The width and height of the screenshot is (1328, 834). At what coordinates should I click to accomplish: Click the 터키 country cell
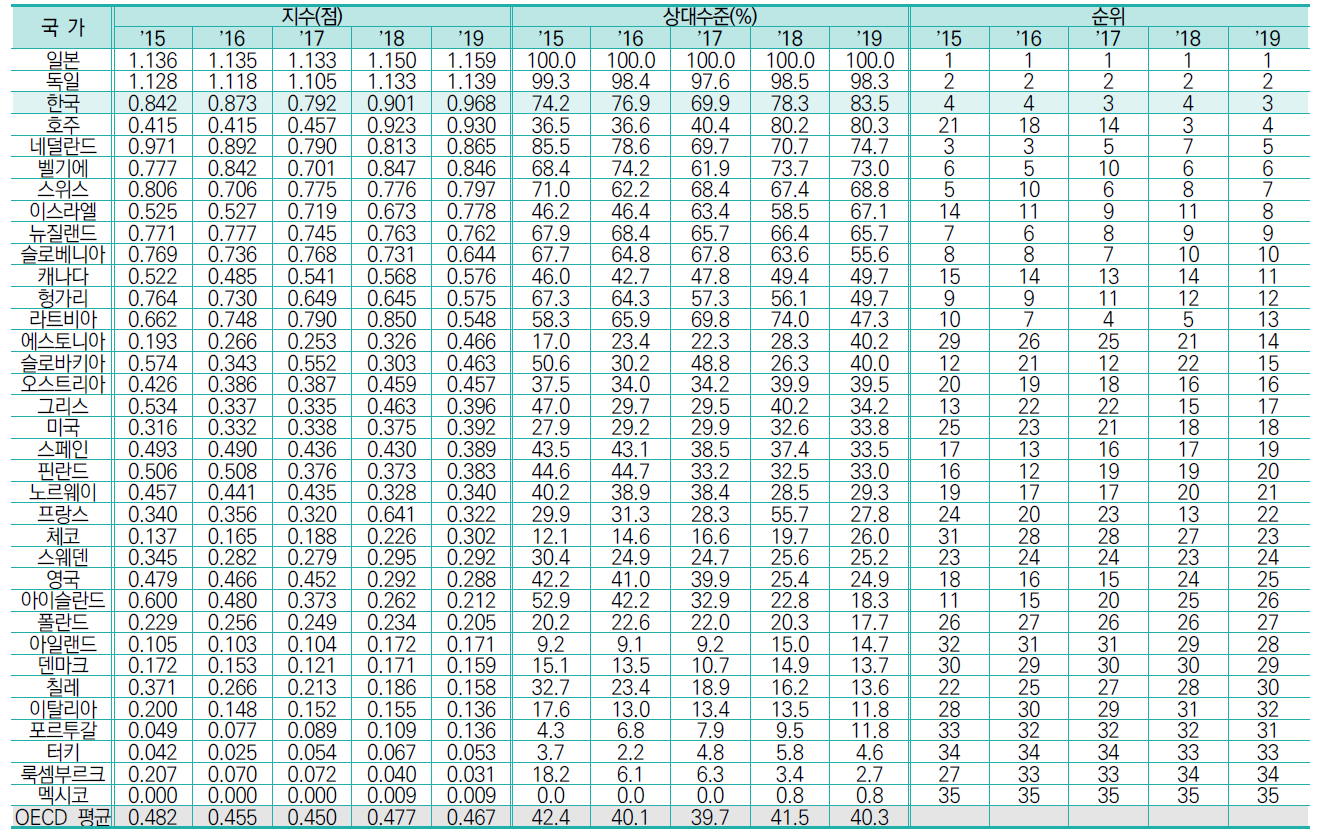(61, 752)
